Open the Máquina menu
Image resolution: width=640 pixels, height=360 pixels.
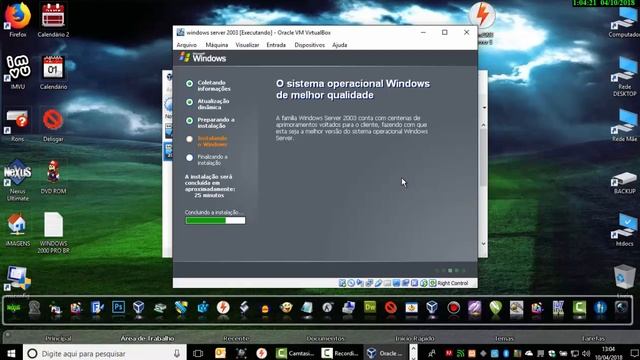coord(217,45)
